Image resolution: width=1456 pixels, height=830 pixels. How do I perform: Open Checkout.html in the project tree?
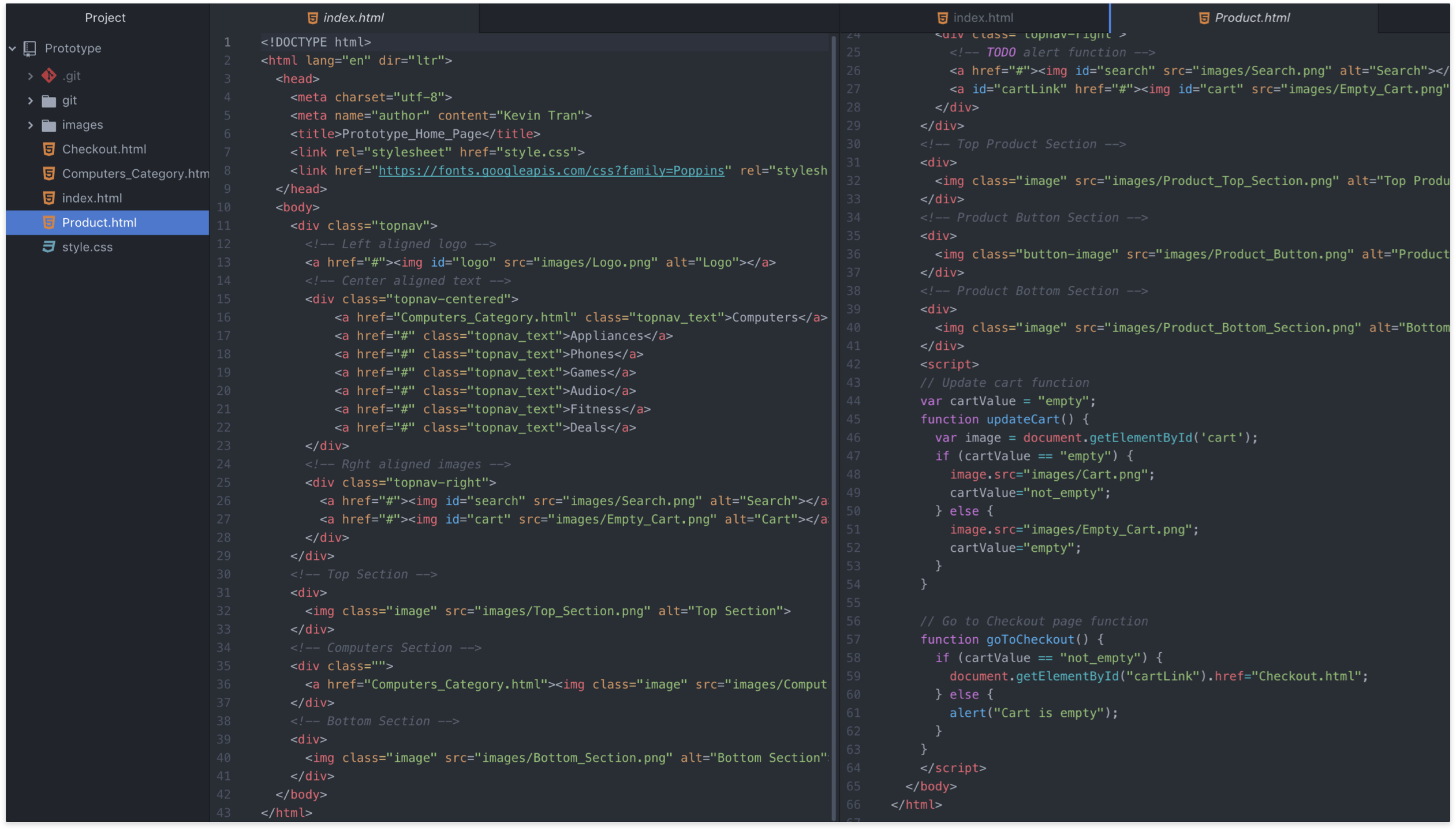coord(107,149)
